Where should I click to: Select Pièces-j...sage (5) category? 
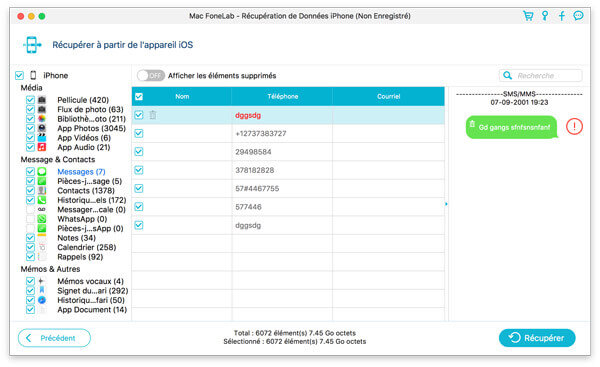(90, 181)
